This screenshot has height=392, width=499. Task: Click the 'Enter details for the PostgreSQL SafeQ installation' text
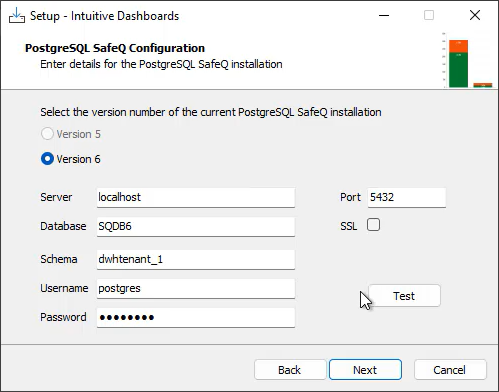pos(161,64)
